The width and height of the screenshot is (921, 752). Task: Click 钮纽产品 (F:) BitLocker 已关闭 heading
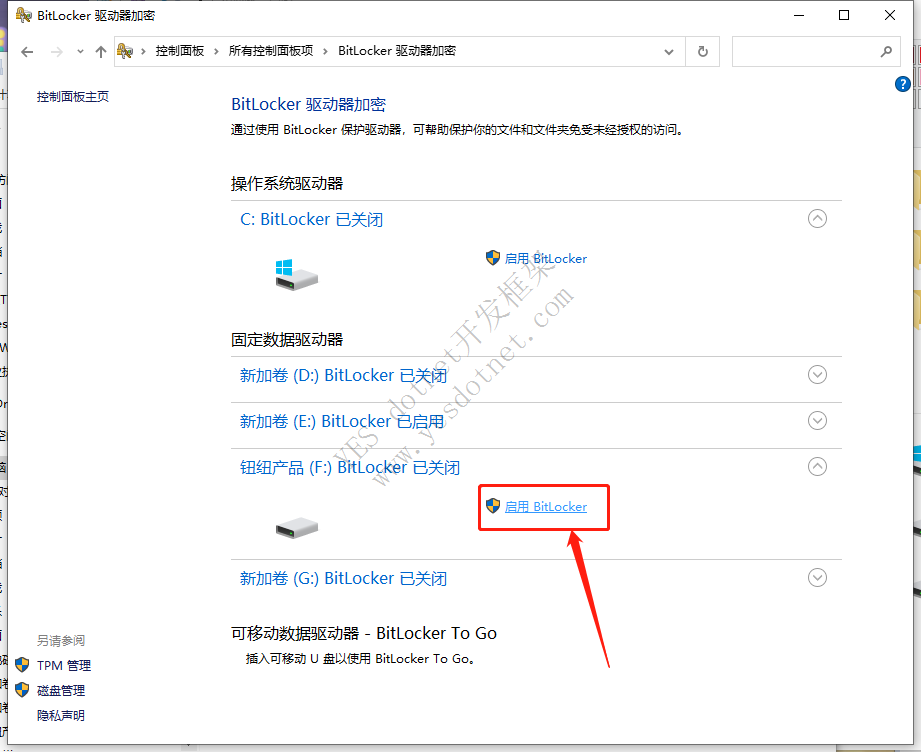[350, 468]
